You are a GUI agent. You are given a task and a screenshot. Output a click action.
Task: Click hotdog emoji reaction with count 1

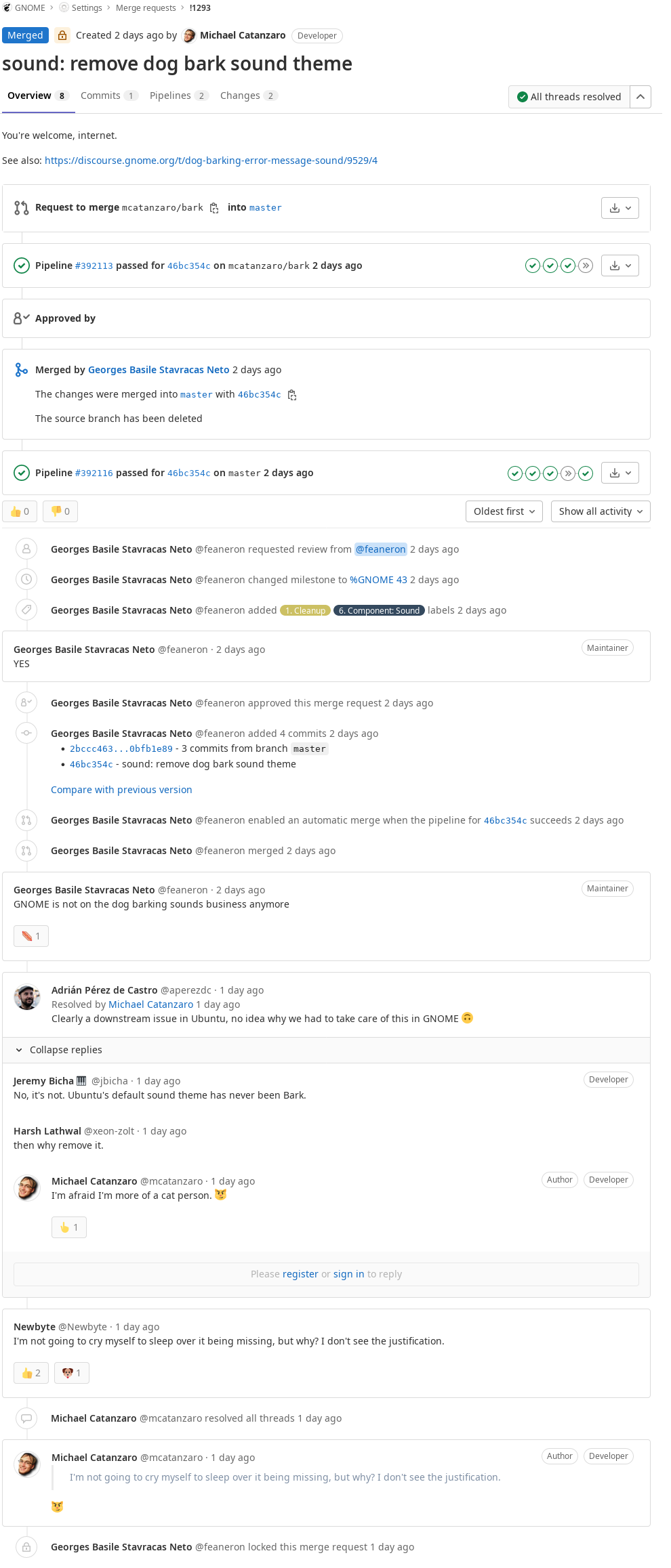coord(31,936)
